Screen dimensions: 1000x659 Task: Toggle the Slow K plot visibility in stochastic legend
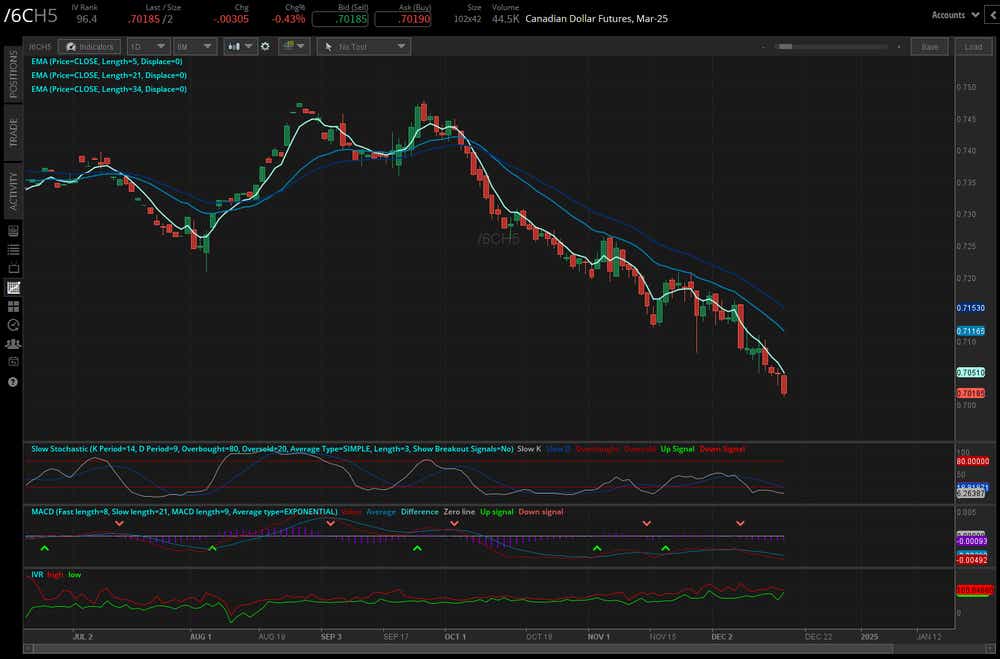pyautogui.click(x=529, y=449)
